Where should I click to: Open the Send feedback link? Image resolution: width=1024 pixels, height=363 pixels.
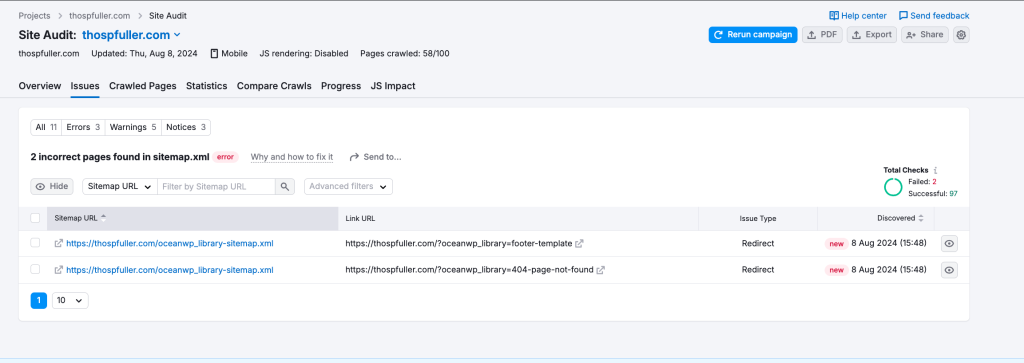[934, 16]
